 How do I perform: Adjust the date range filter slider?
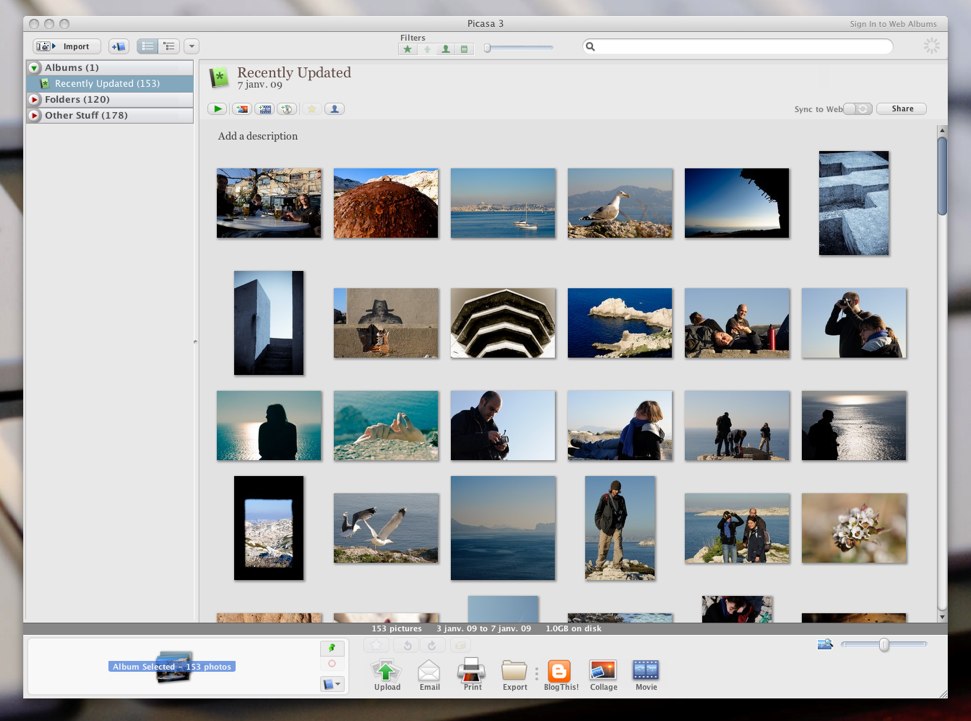[x=487, y=48]
